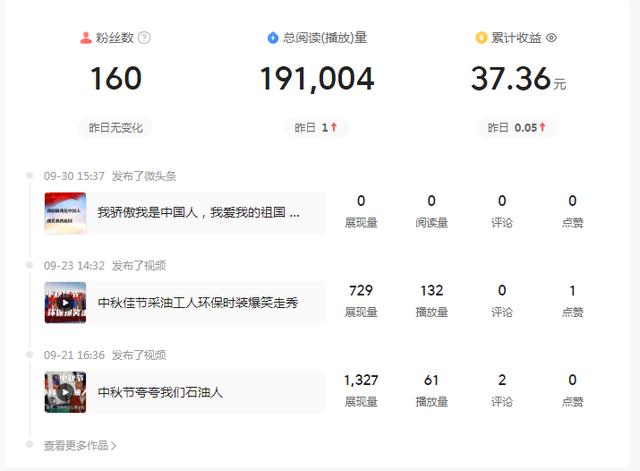Expand more works via 查看更多作品 chevron
Image resolution: width=640 pixels, height=471 pixels.
click(x=113, y=446)
